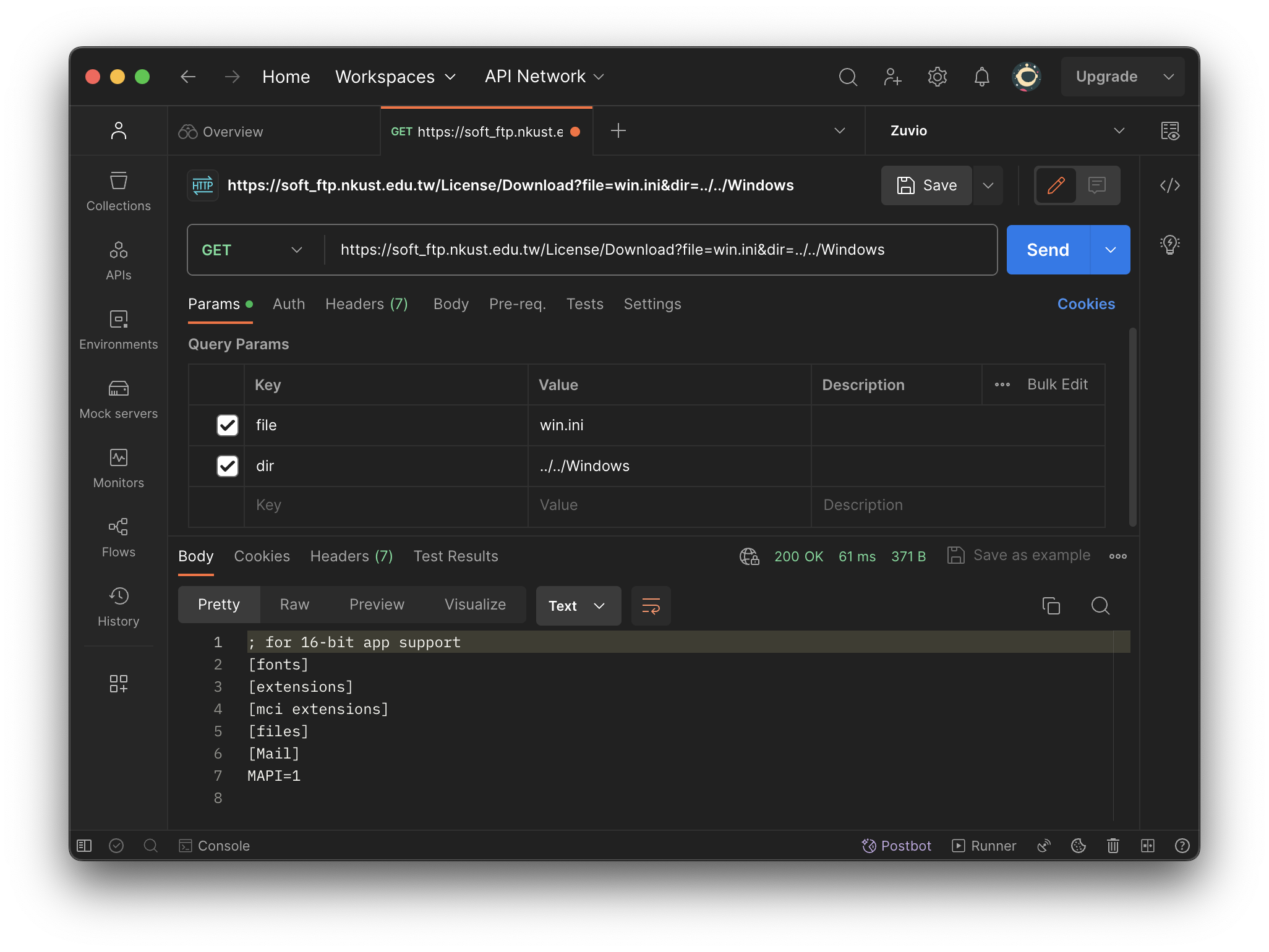The width and height of the screenshot is (1269, 952).
Task: Switch to the request Body tab
Action: click(x=451, y=304)
